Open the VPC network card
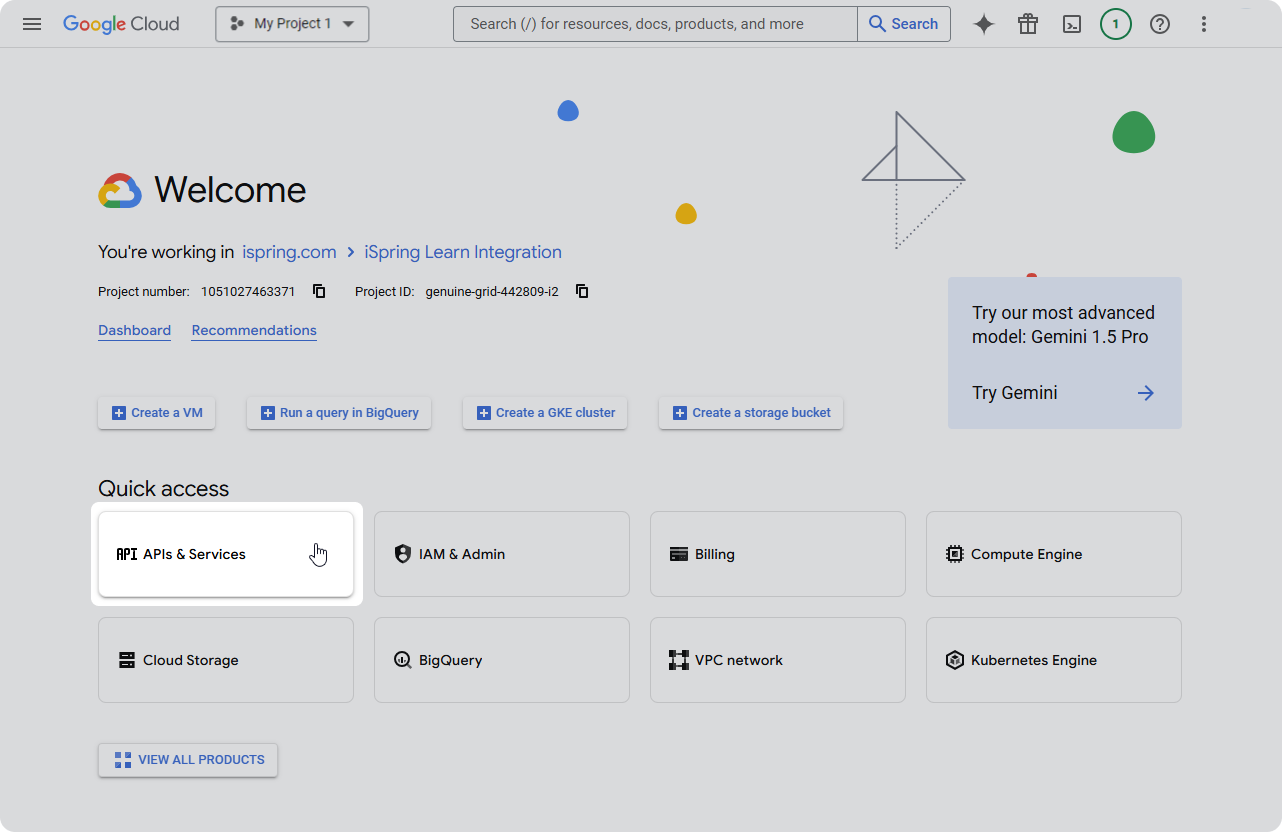 [778, 660]
